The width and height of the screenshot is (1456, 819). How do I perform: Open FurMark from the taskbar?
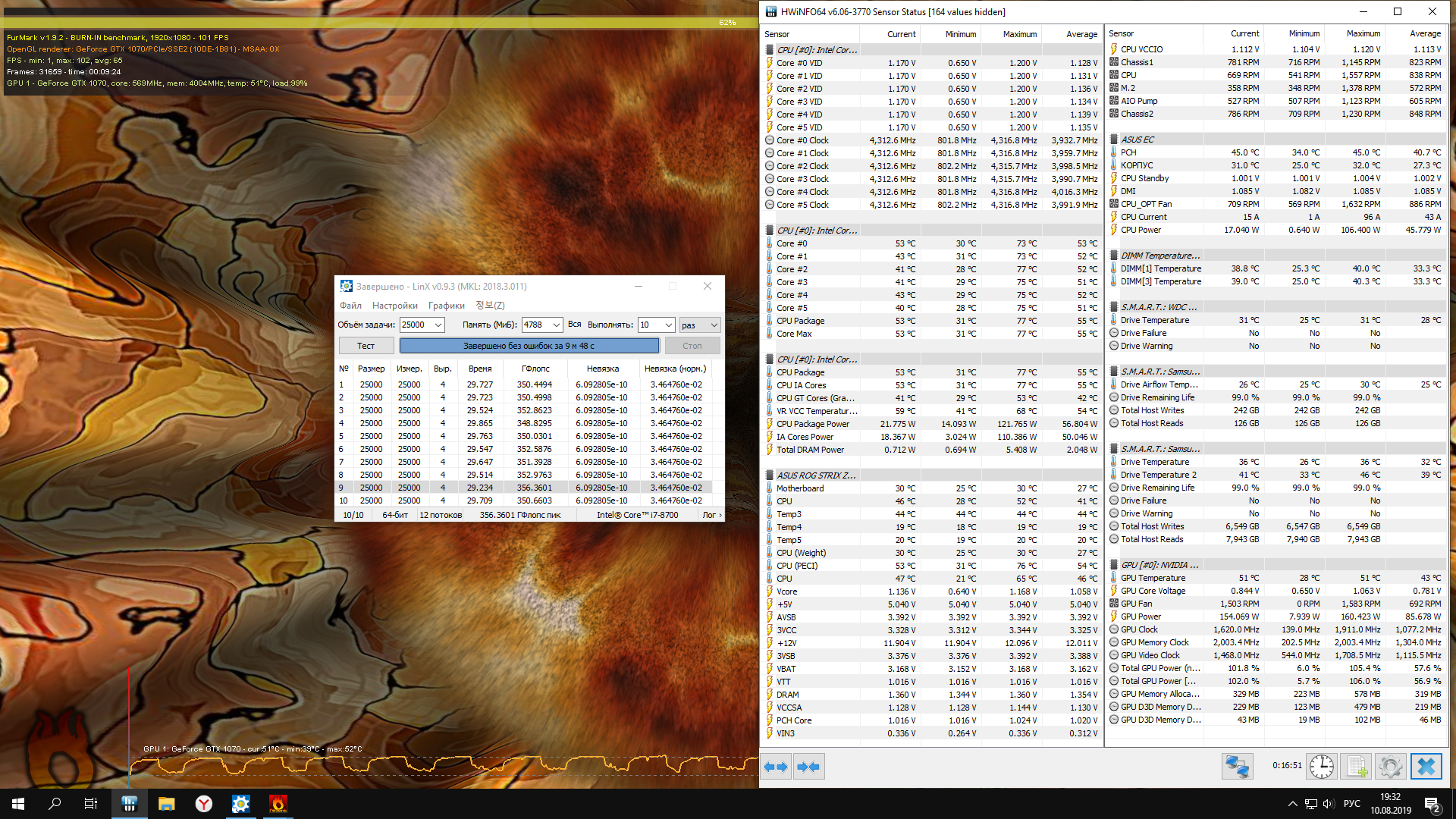tap(278, 804)
